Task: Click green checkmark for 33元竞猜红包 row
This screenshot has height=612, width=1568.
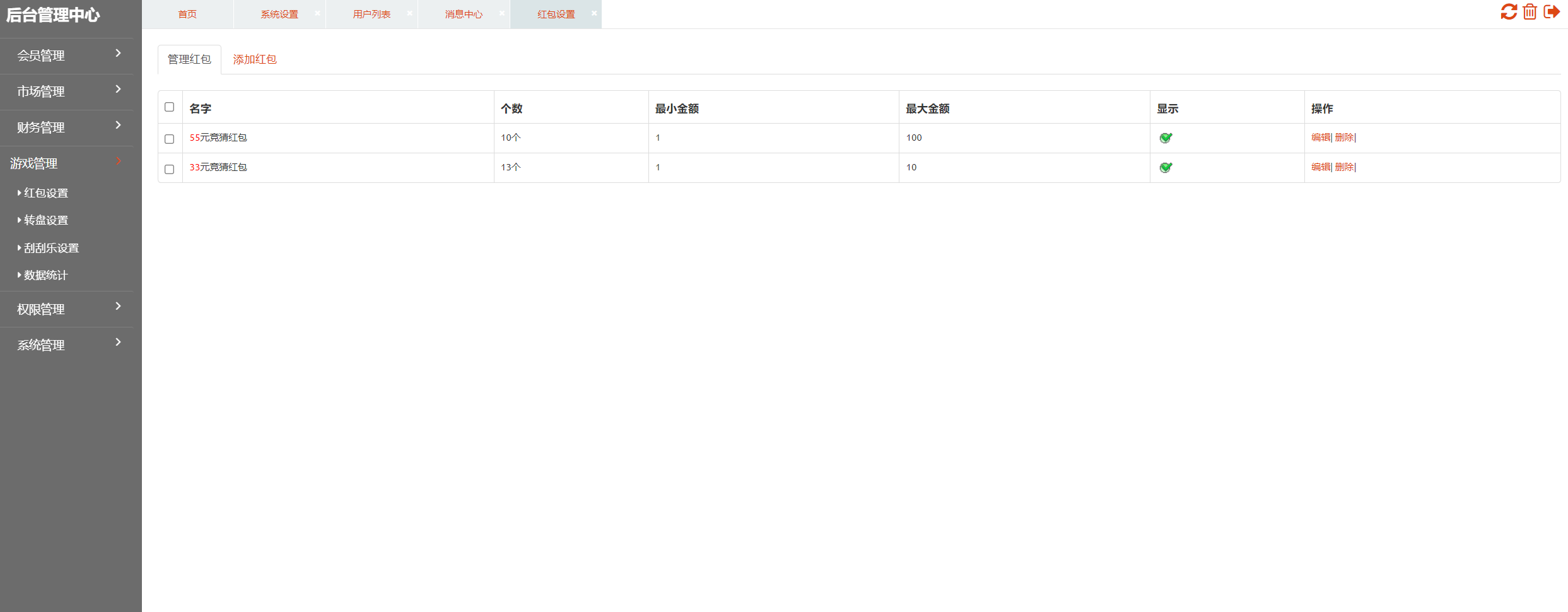Action: (x=1166, y=168)
